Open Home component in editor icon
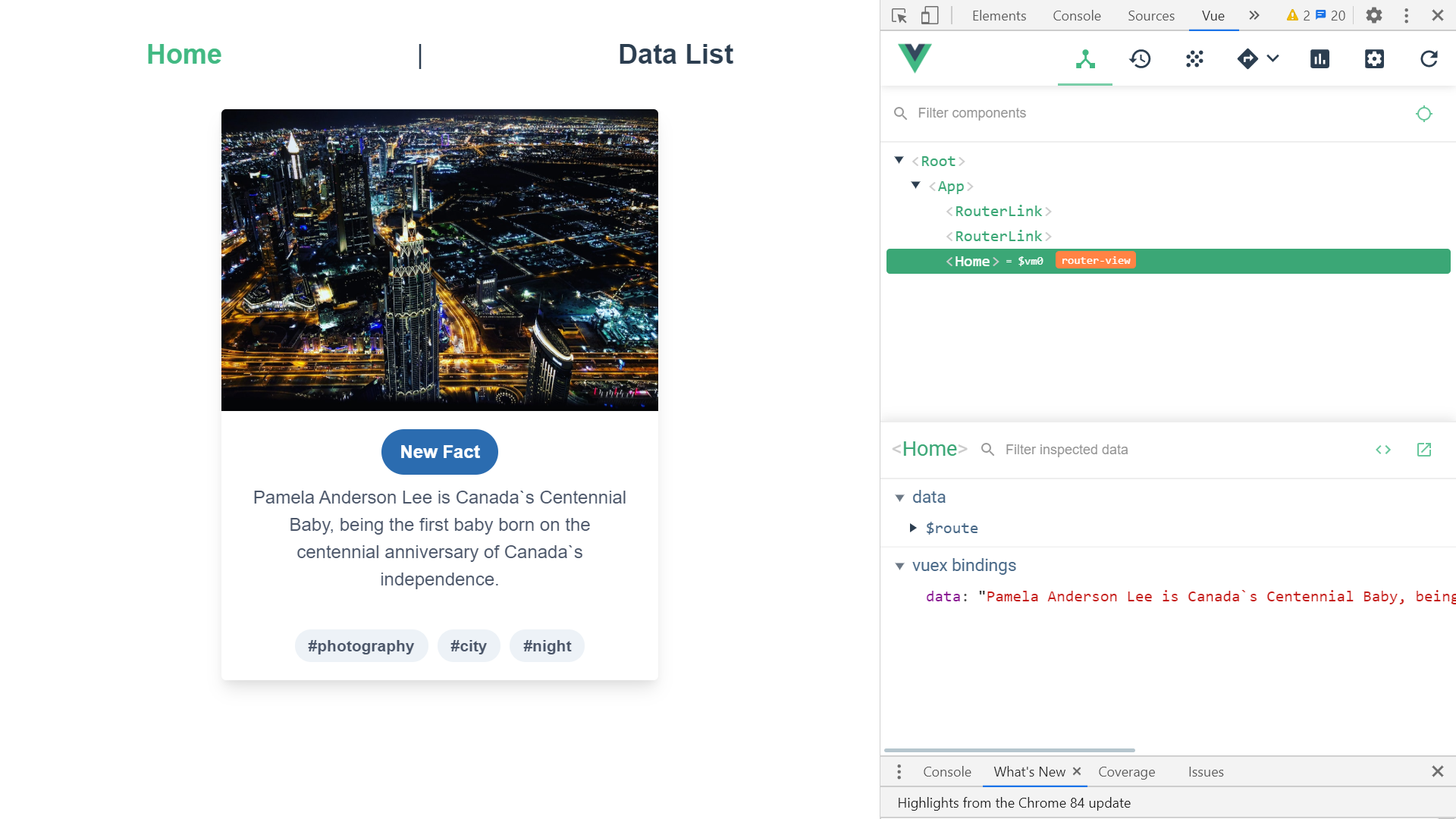1456x819 pixels. pyautogui.click(x=1423, y=450)
